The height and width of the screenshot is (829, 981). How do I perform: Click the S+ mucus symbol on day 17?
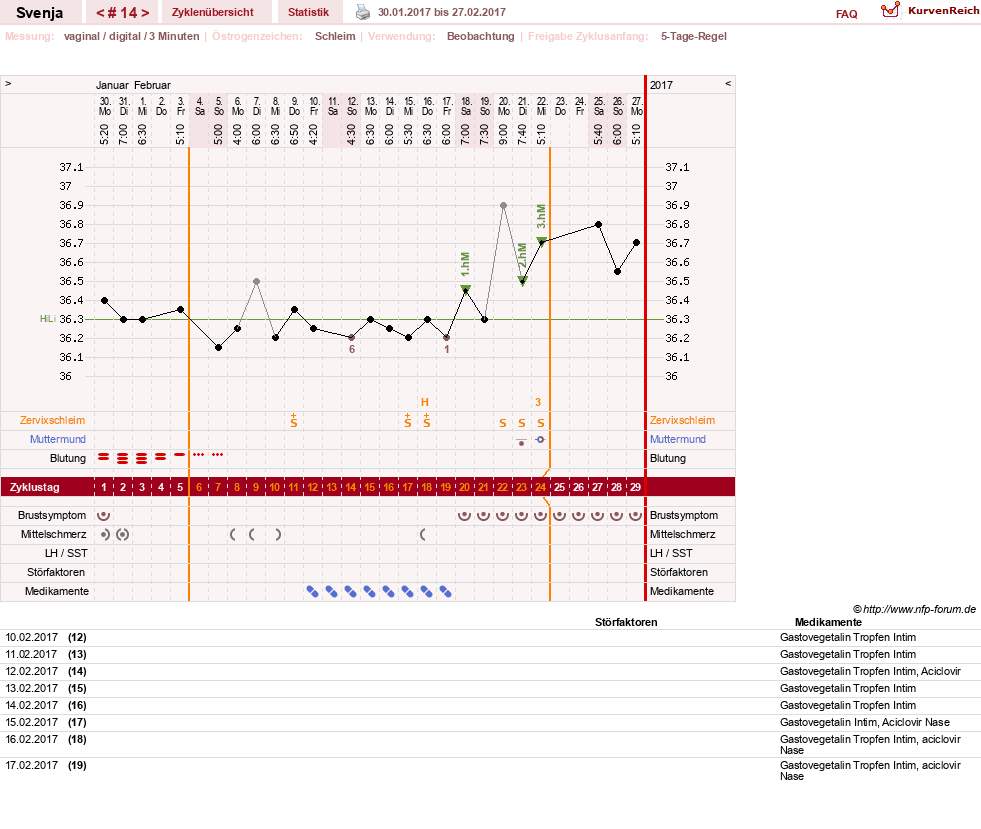(408, 421)
